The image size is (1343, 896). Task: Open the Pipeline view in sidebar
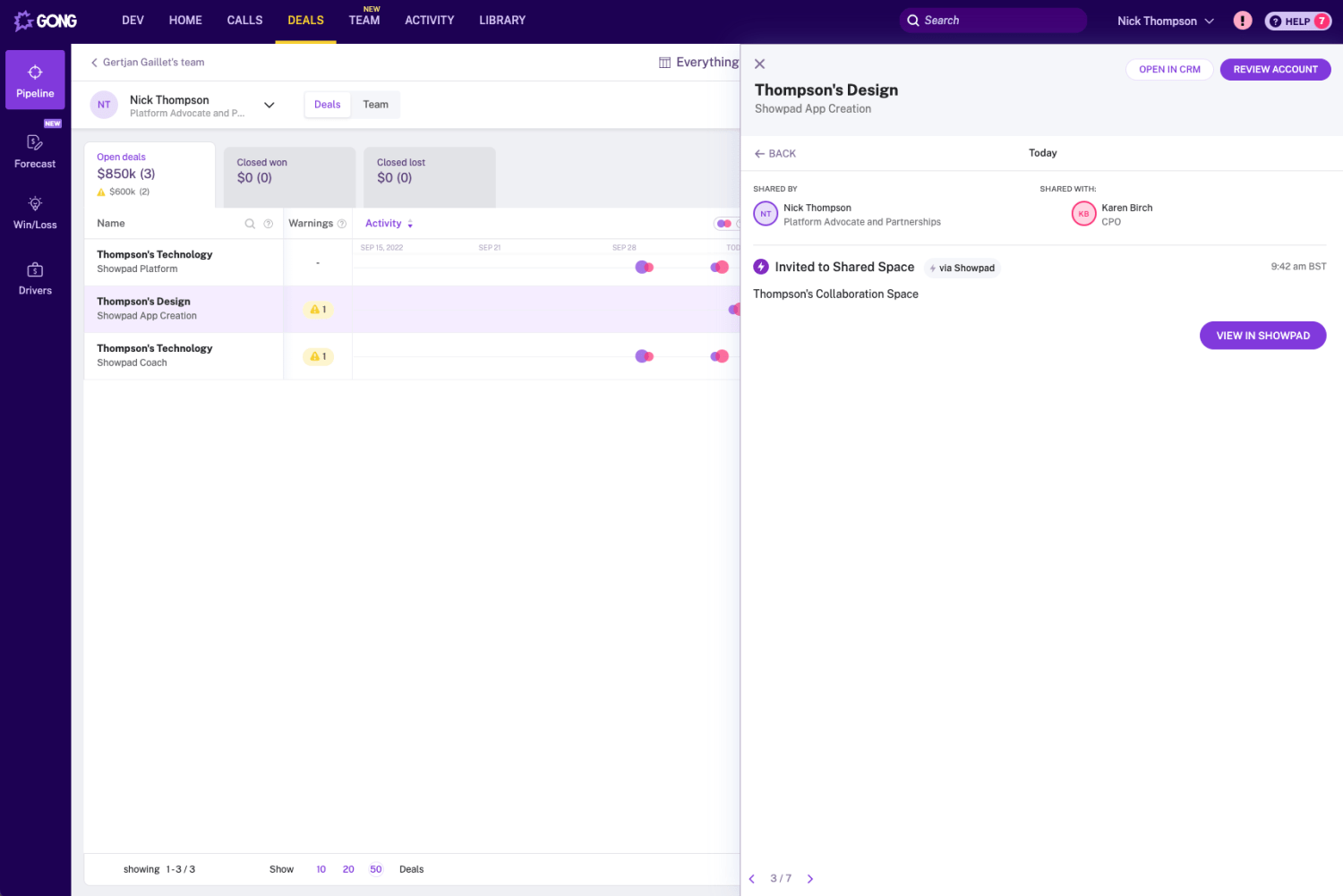35,81
